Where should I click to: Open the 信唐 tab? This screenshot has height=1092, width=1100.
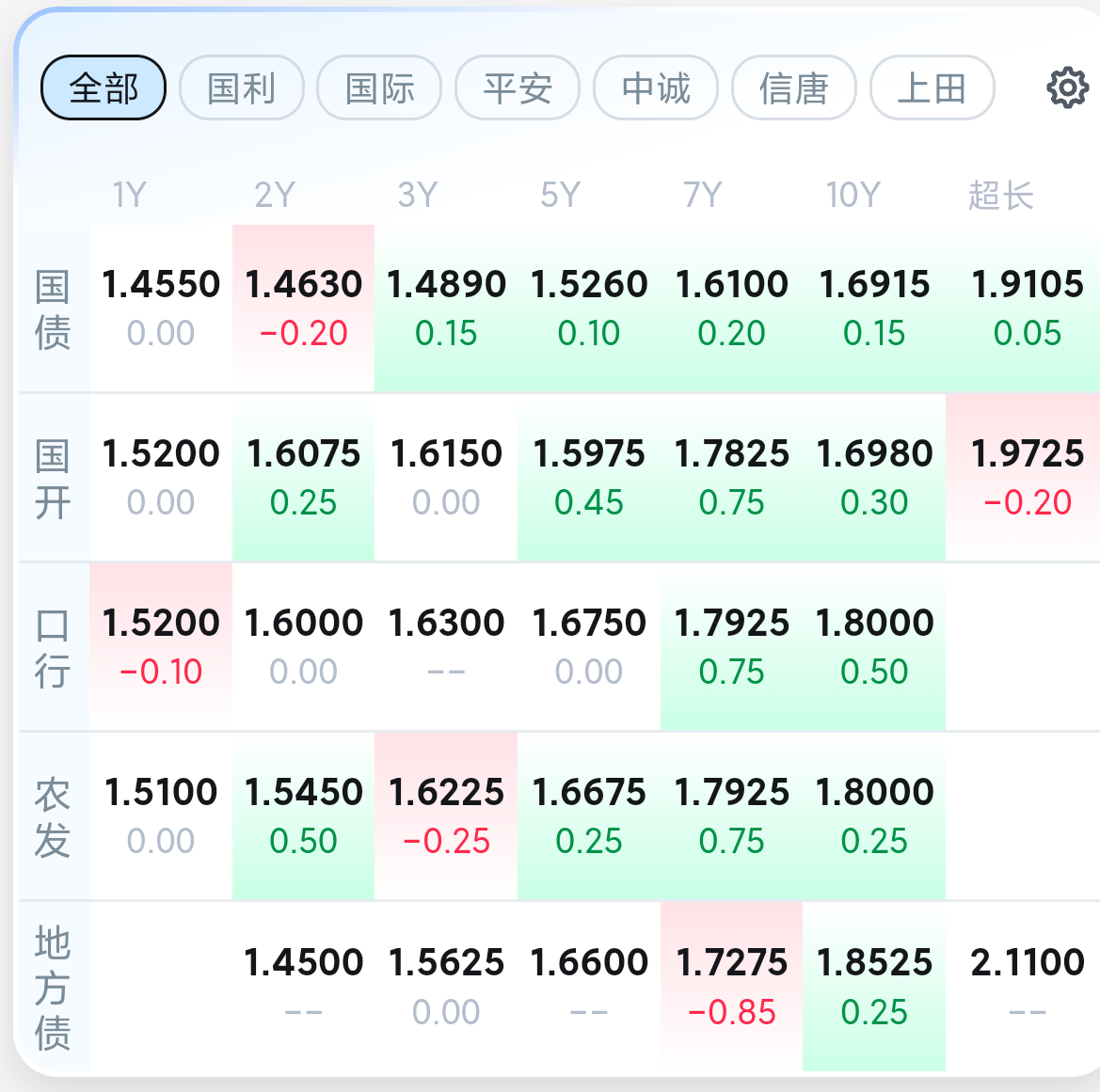click(x=794, y=87)
